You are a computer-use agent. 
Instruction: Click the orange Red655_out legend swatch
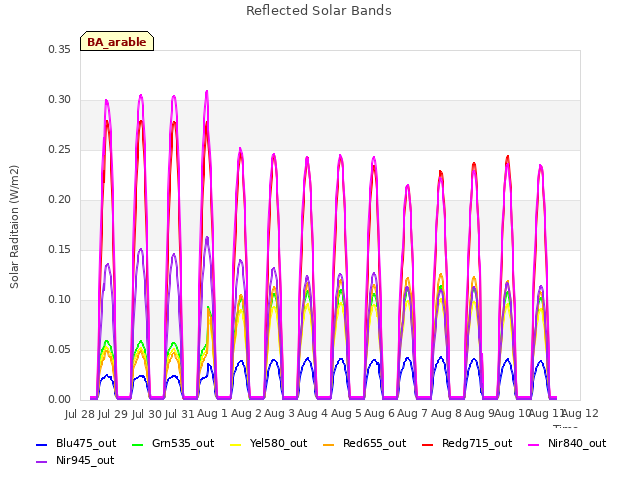[329, 444]
